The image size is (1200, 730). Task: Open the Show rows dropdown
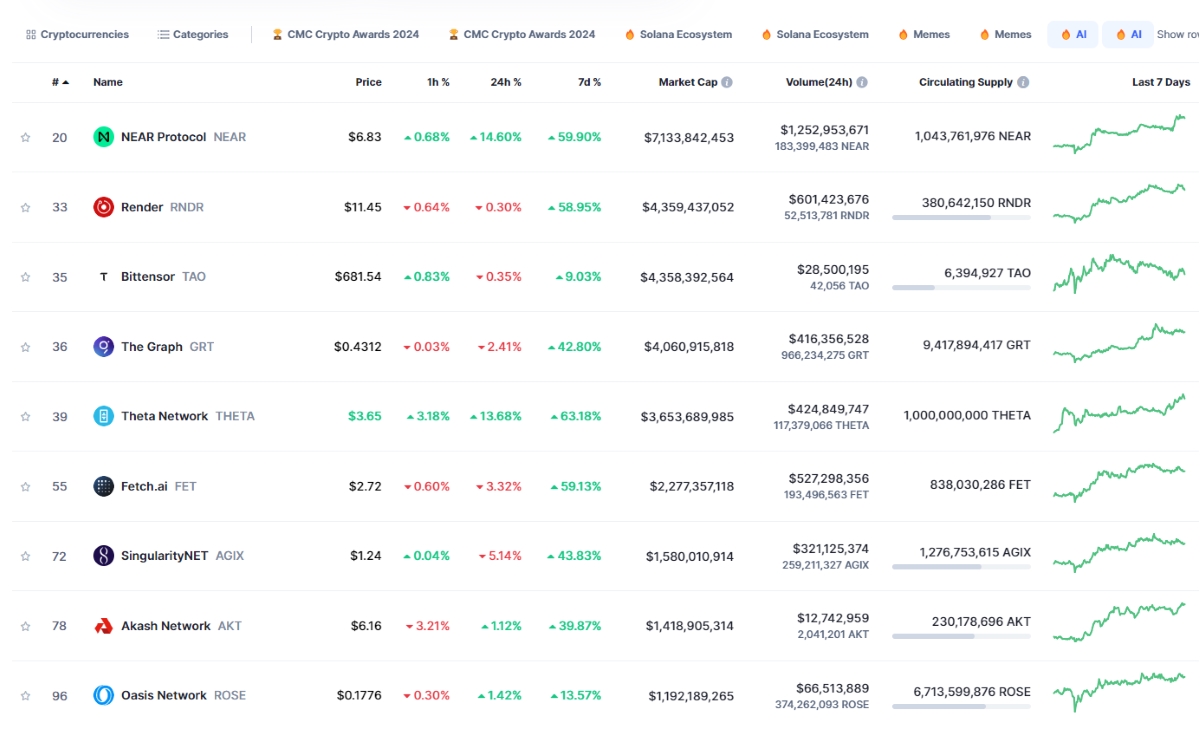pos(1177,35)
